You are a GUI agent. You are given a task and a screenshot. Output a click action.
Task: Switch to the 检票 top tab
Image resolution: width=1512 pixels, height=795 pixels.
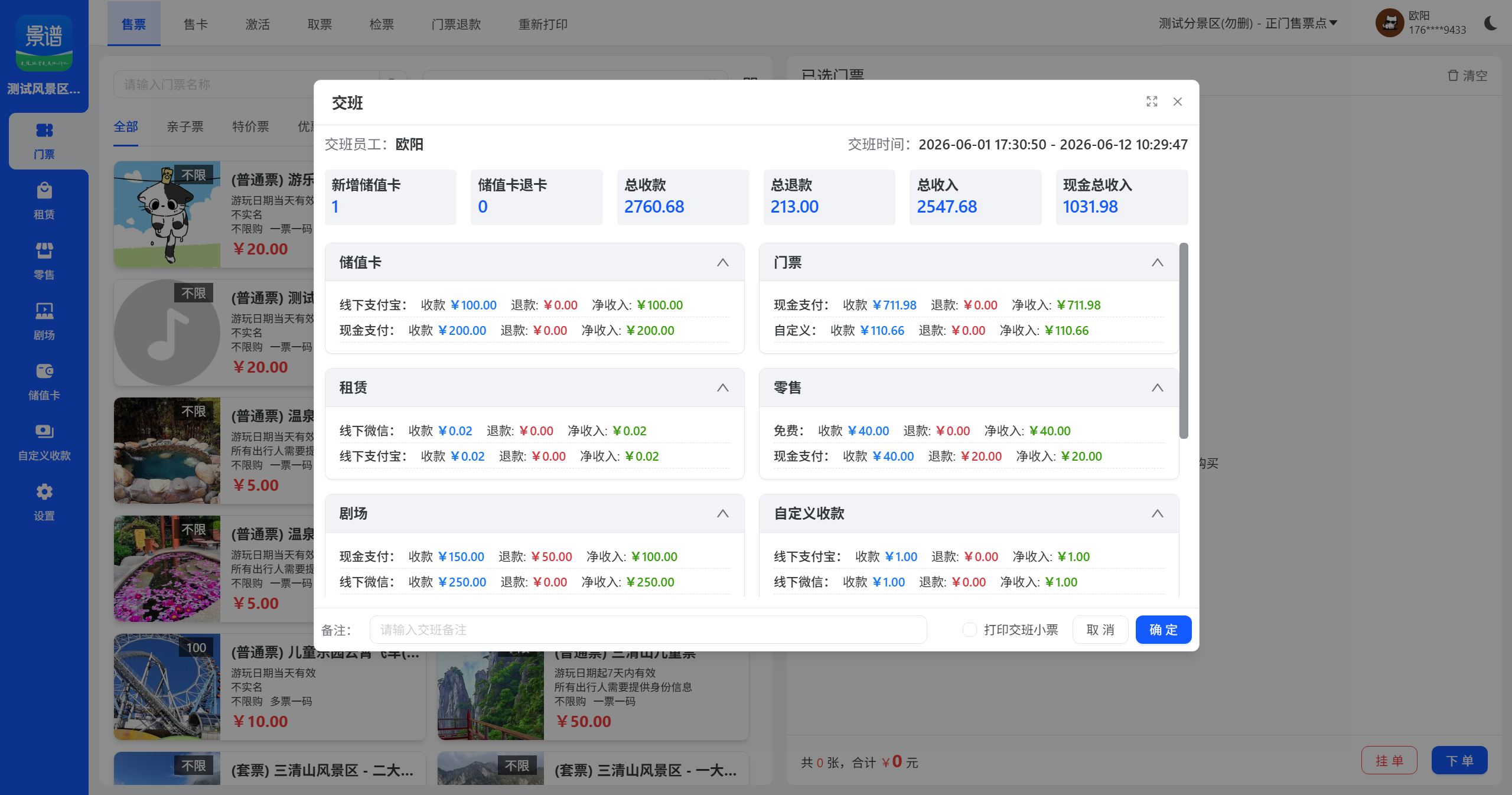[x=382, y=24]
